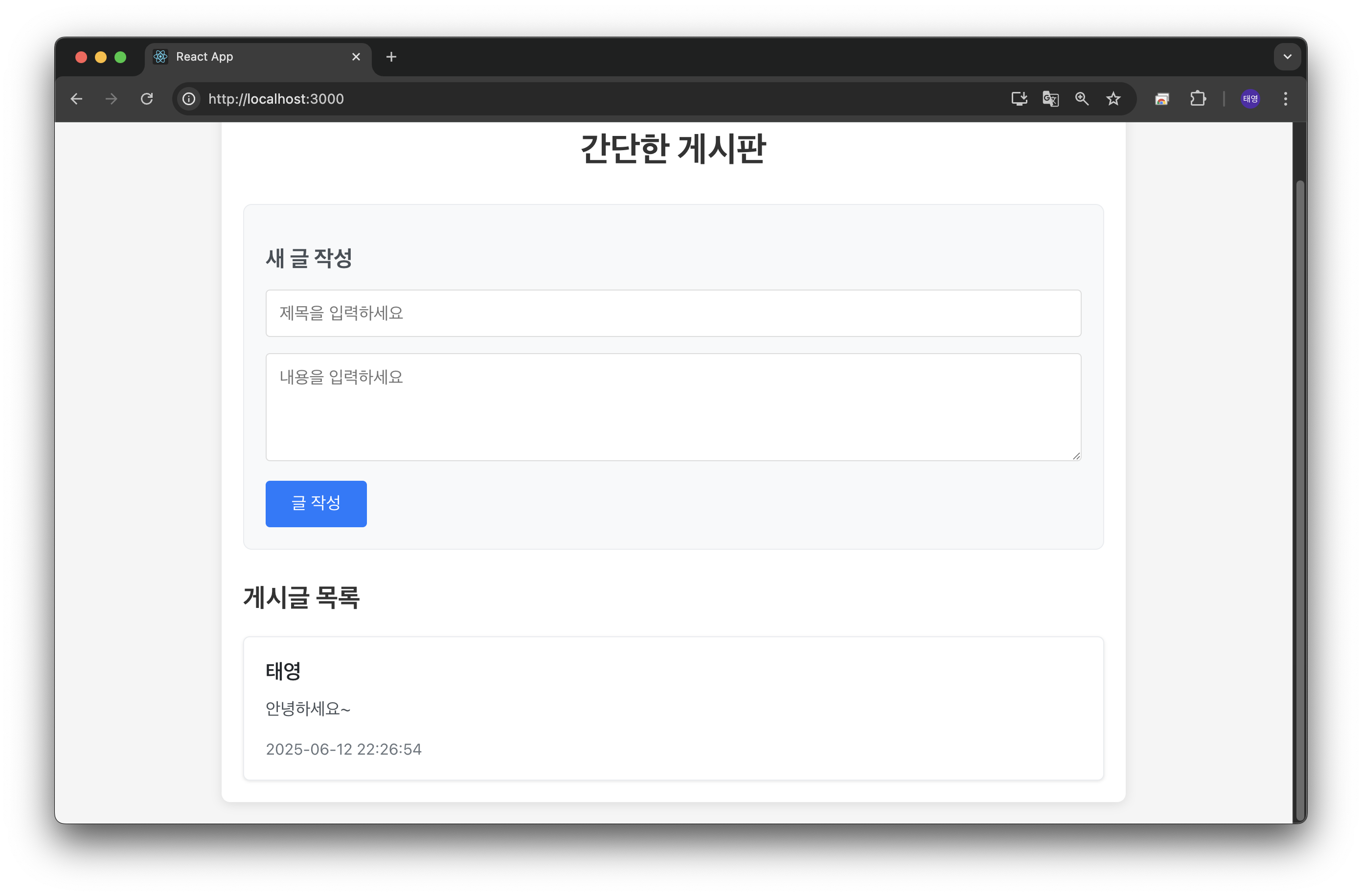The width and height of the screenshot is (1362, 896).
Task: Bookmark this page with star icon
Action: click(1113, 99)
